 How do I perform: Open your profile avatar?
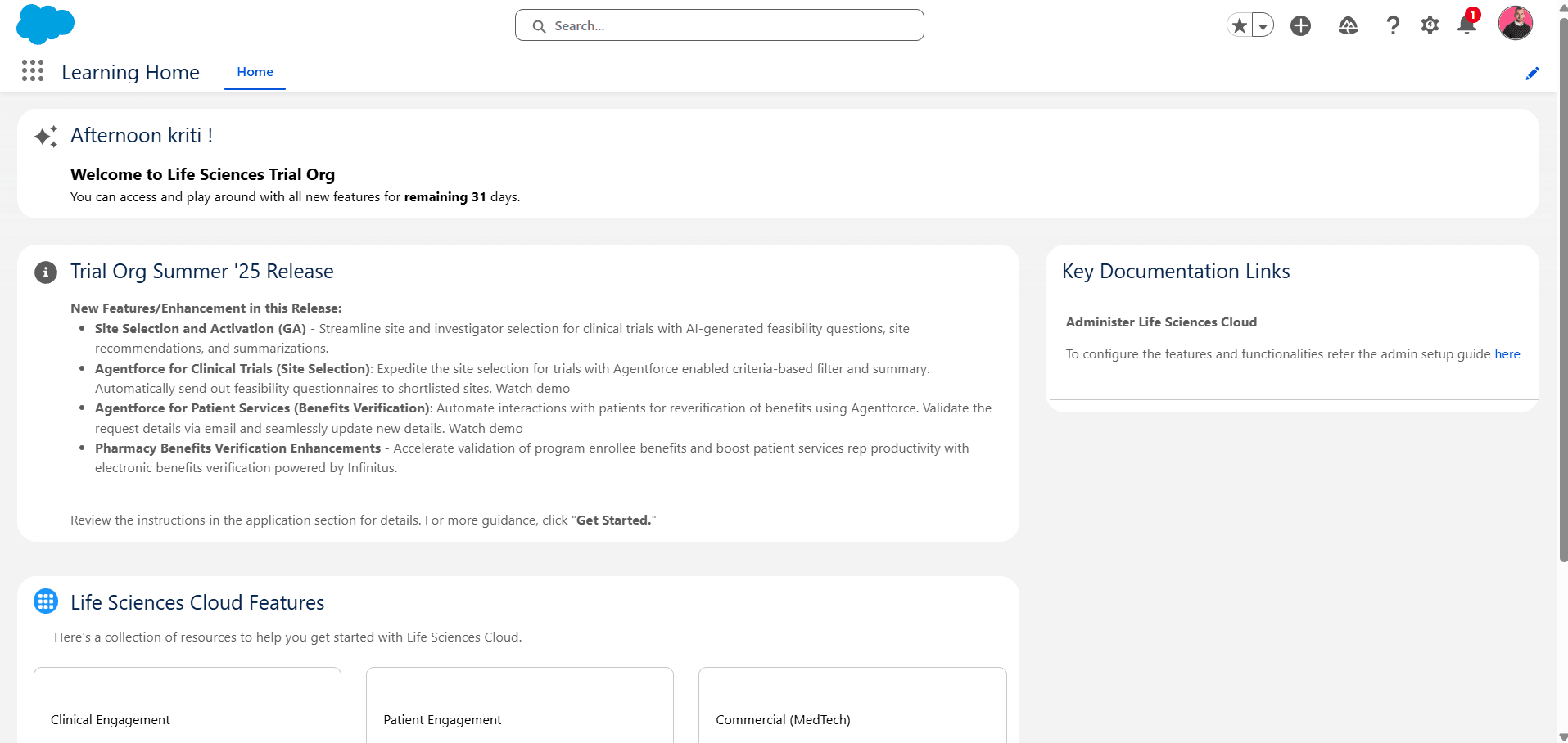click(x=1516, y=23)
